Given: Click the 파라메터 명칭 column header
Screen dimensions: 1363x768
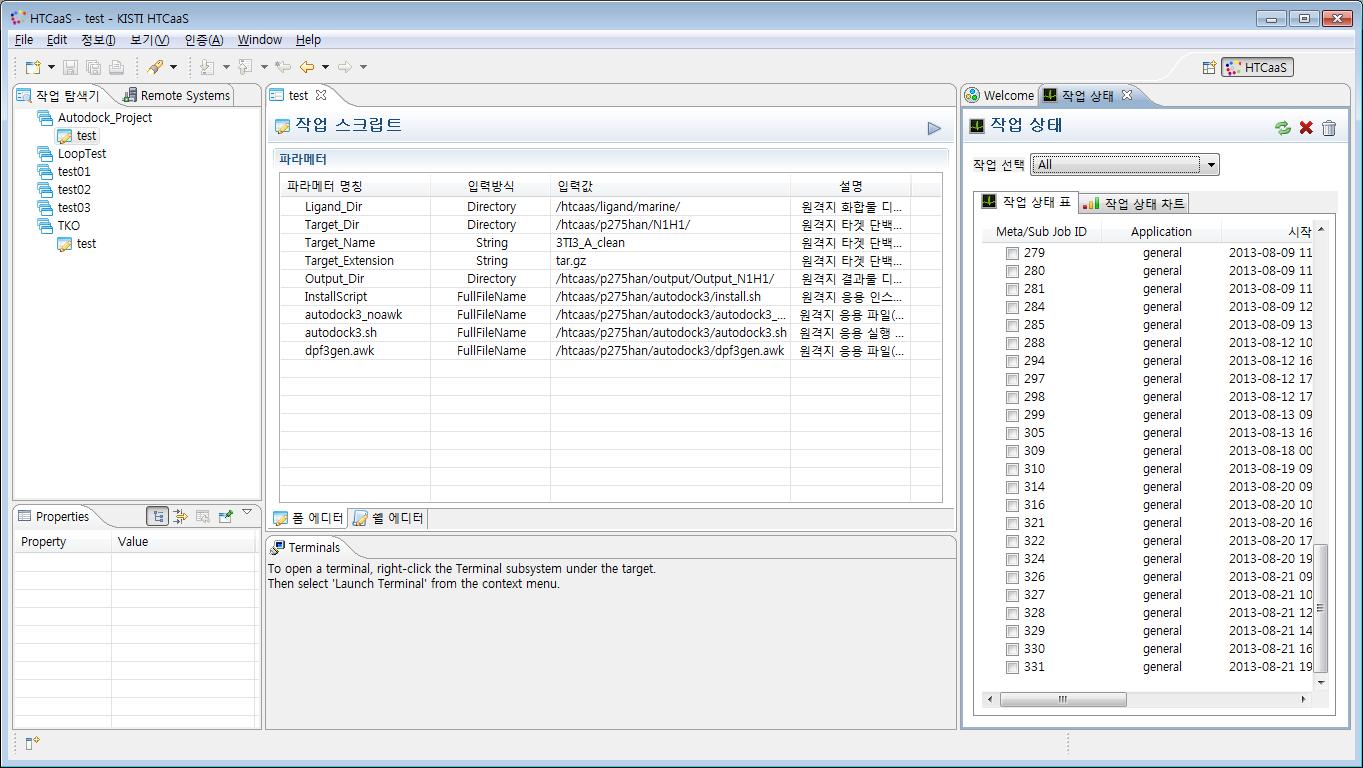Looking at the screenshot, I should 355,186.
